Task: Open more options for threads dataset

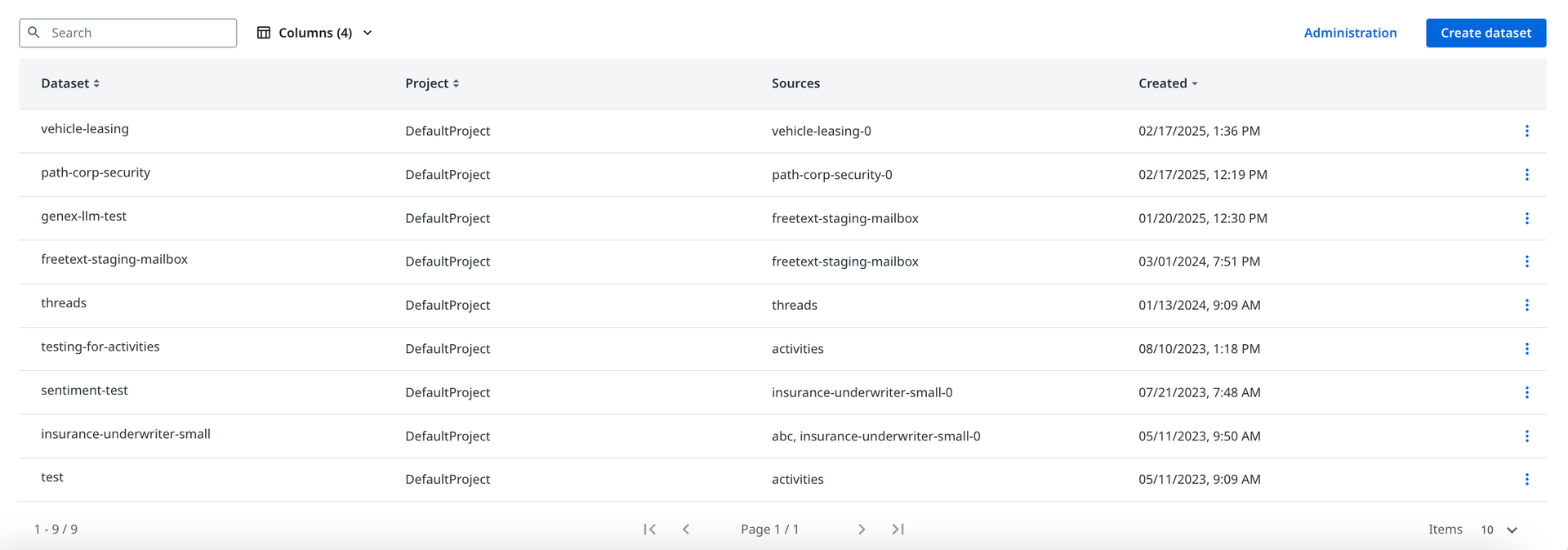Action: (x=1526, y=305)
